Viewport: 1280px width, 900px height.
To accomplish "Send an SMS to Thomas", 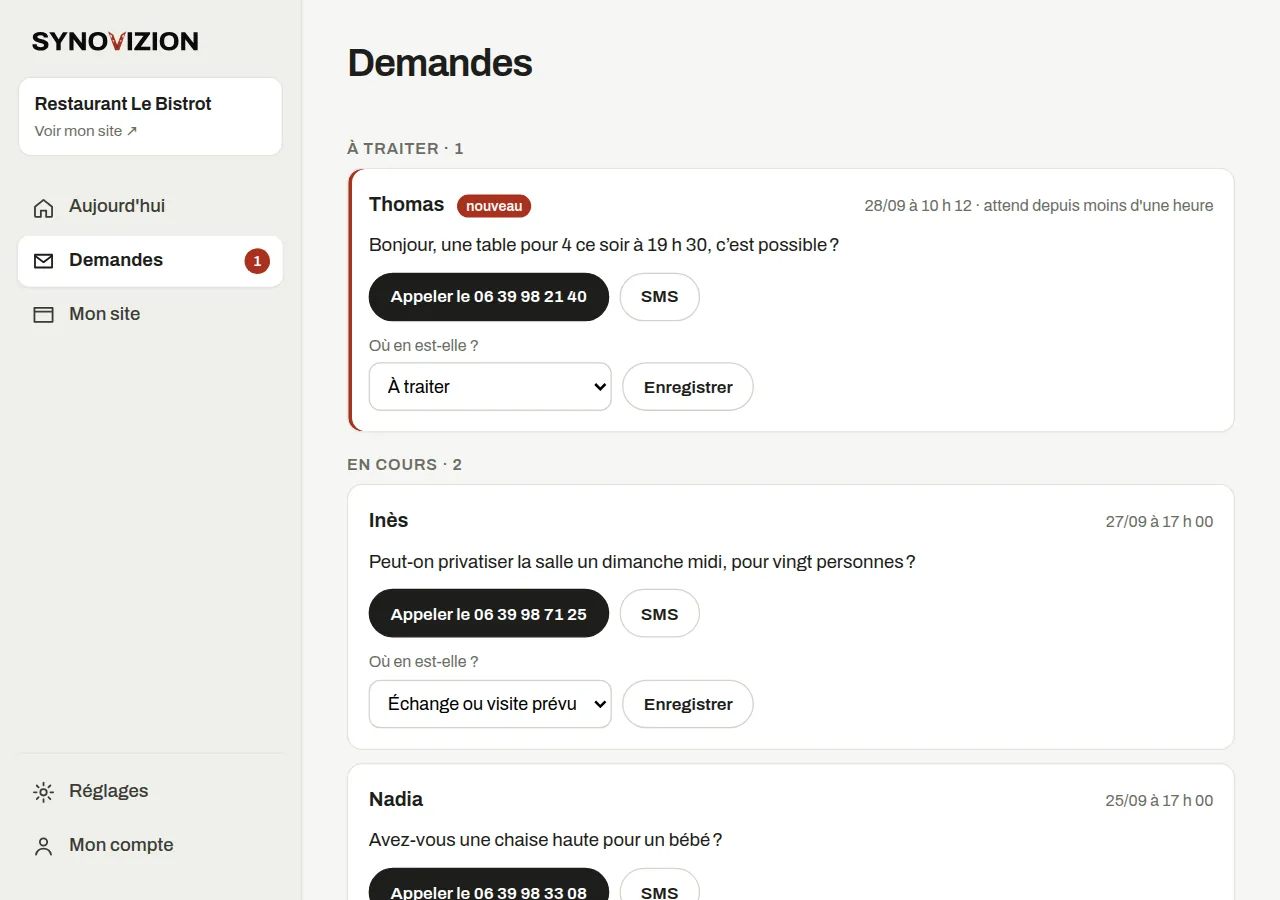I will 660,297.
